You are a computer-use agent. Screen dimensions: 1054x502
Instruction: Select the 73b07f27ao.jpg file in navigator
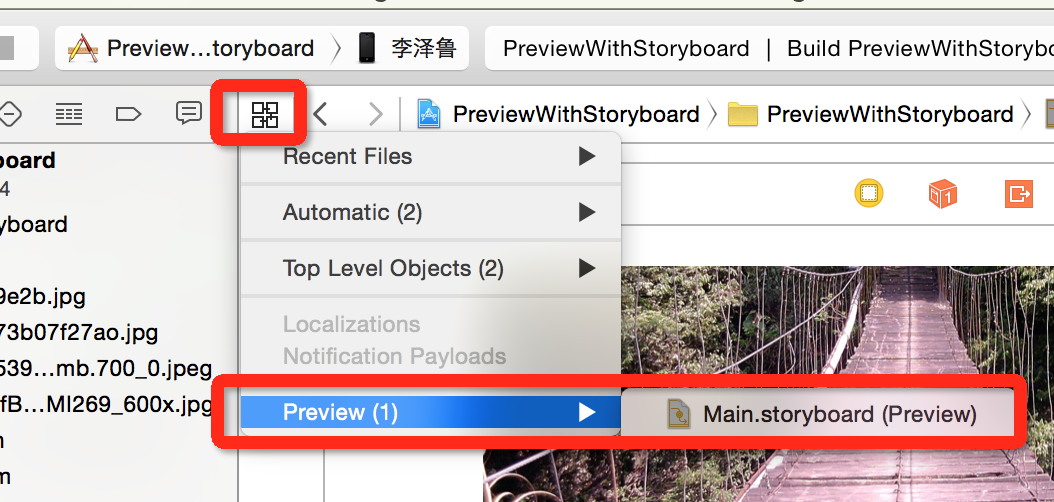pyautogui.click(x=78, y=332)
